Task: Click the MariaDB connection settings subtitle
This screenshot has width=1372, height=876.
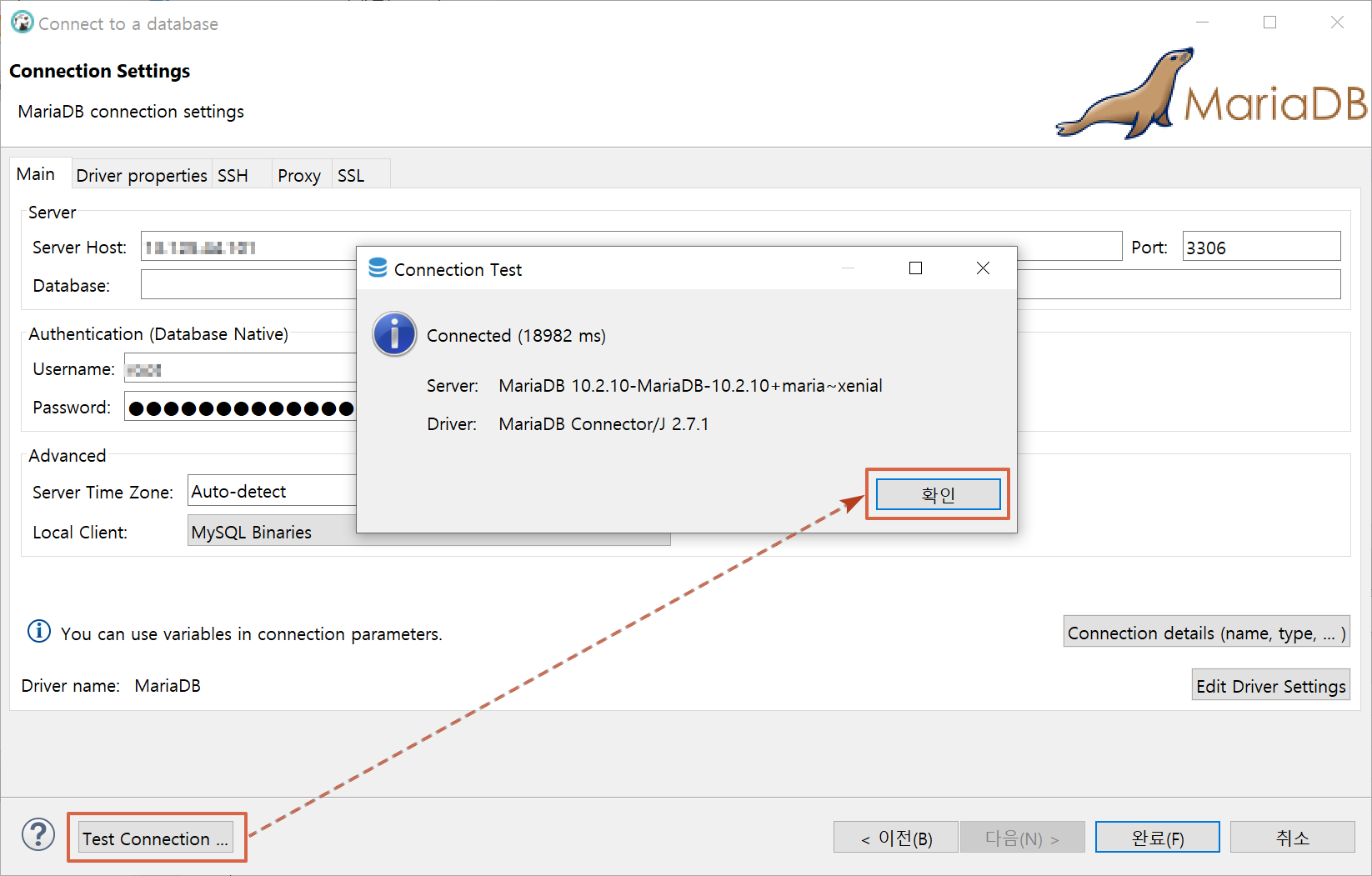Action: [x=131, y=112]
